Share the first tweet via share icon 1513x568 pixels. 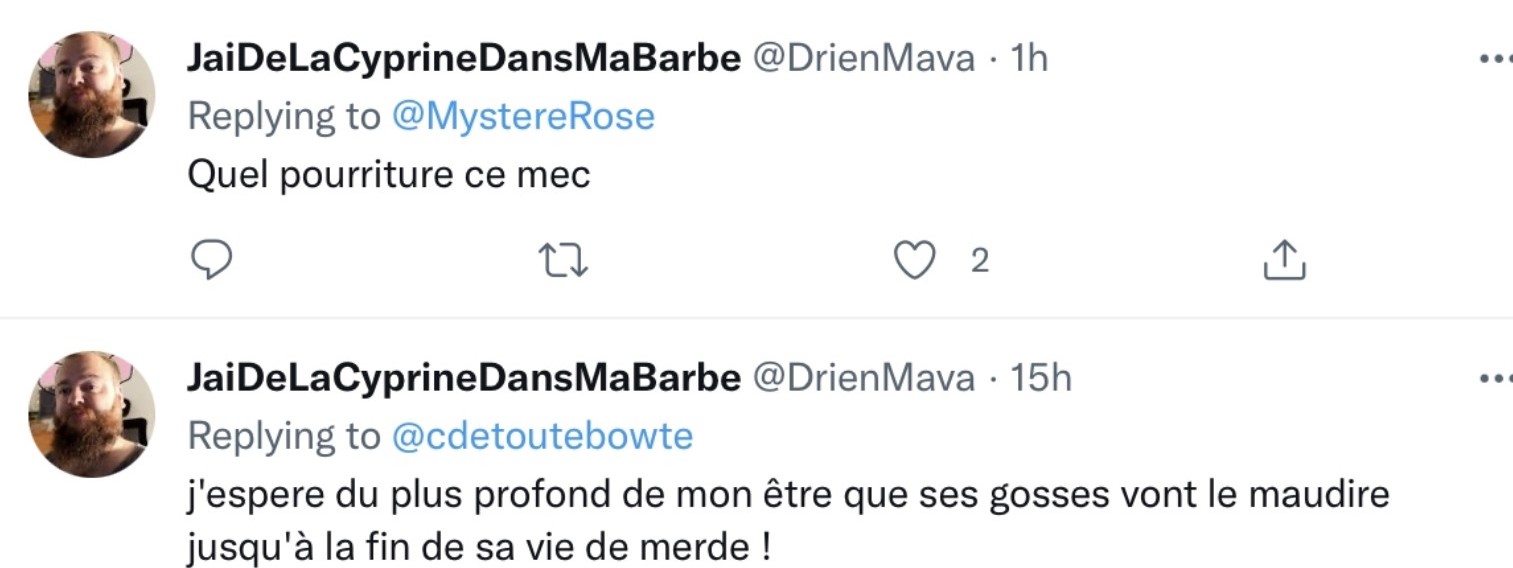[x=1285, y=261]
